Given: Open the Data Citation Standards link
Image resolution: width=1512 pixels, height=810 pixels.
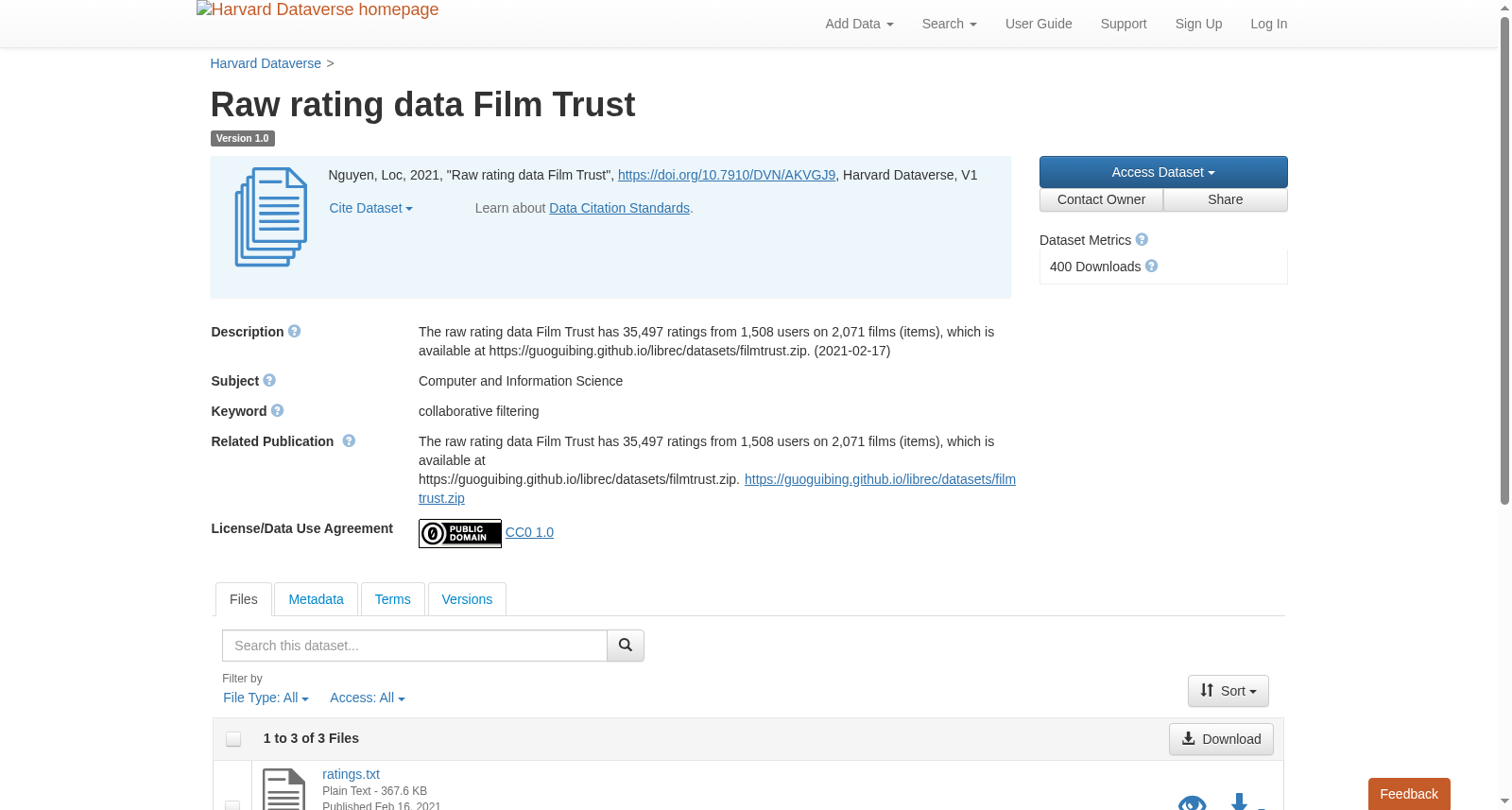Looking at the screenshot, I should click(x=619, y=208).
